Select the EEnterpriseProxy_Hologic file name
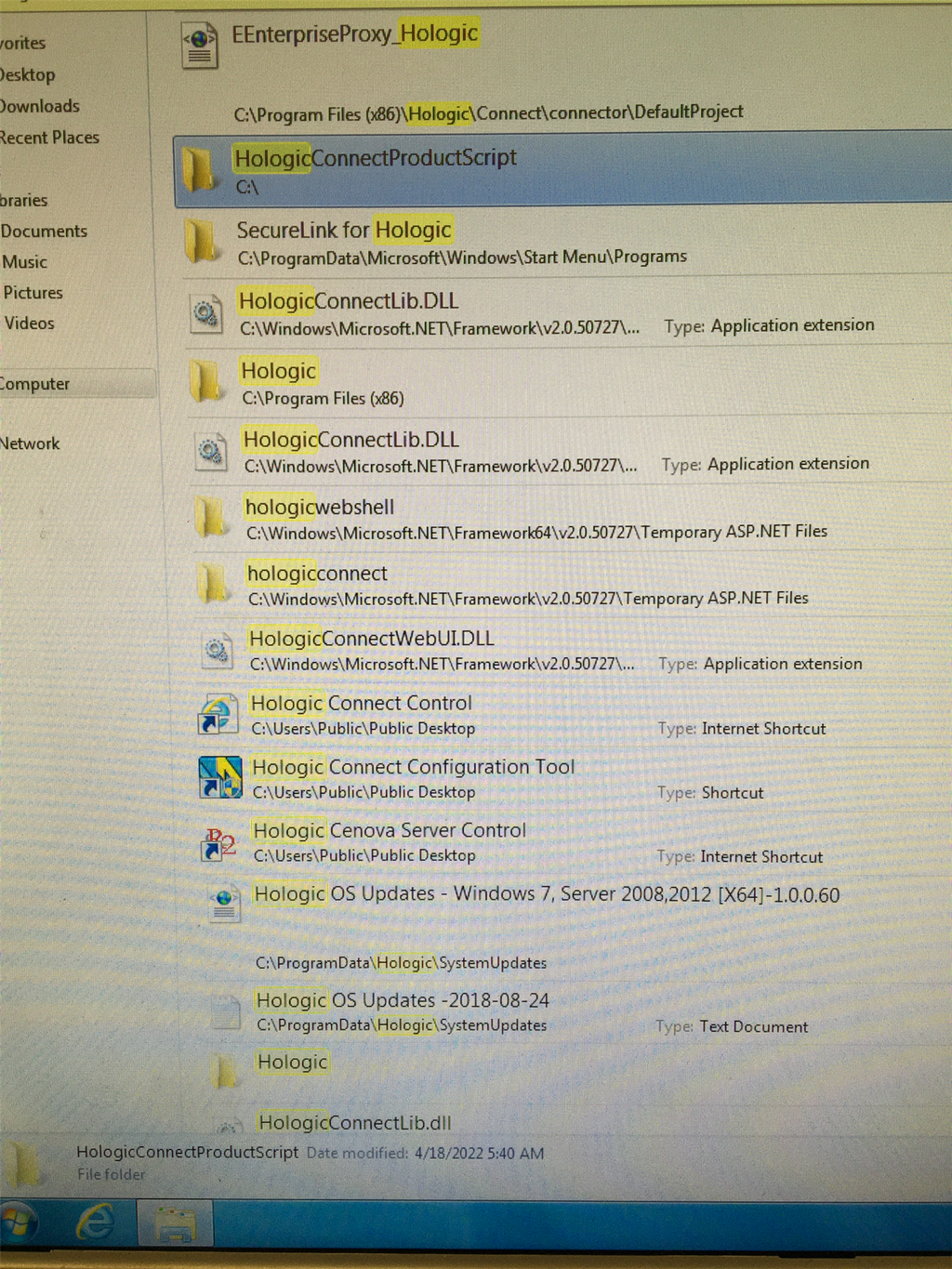Viewport: 952px width, 1269px height. pos(355,33)
